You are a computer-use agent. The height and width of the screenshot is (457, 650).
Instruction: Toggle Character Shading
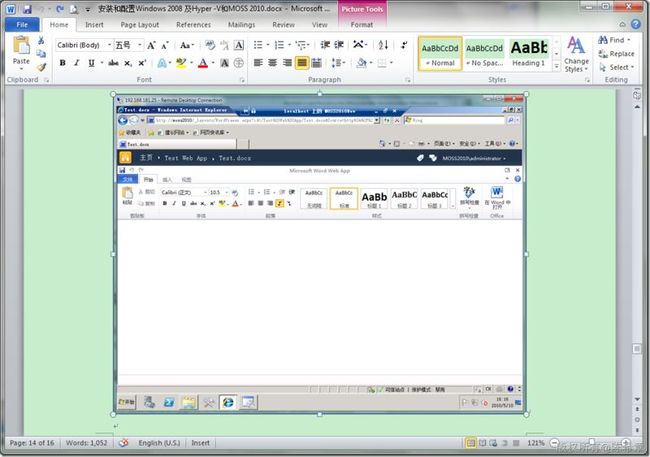[224, 63]
